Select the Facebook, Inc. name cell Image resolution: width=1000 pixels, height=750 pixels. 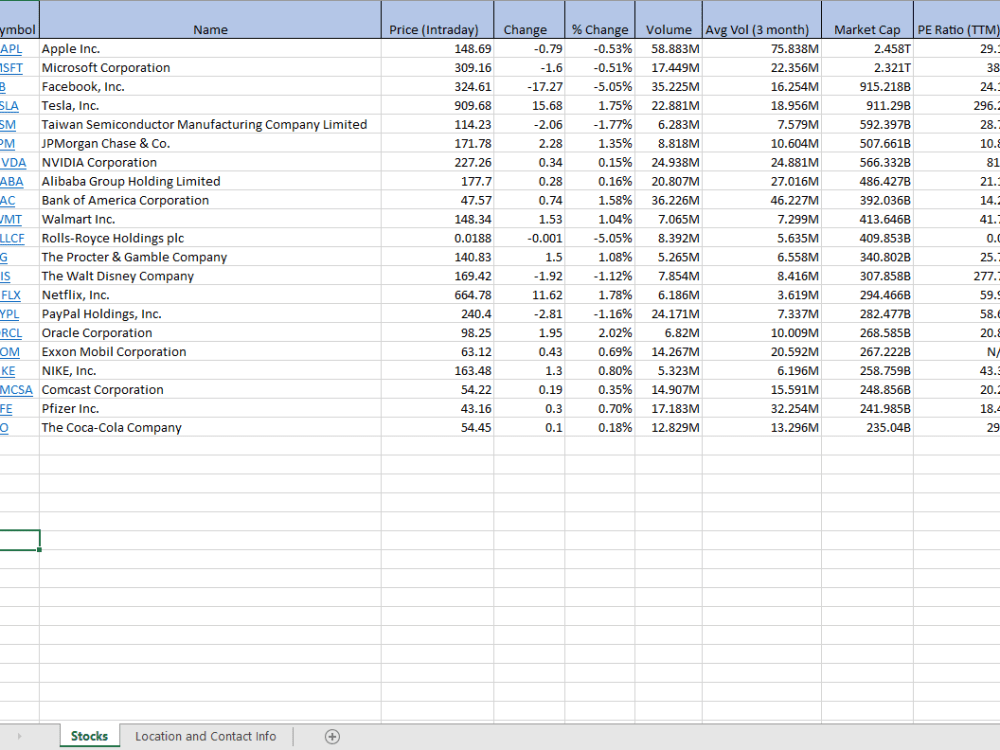pyautogui.click(x=210, y=87)
